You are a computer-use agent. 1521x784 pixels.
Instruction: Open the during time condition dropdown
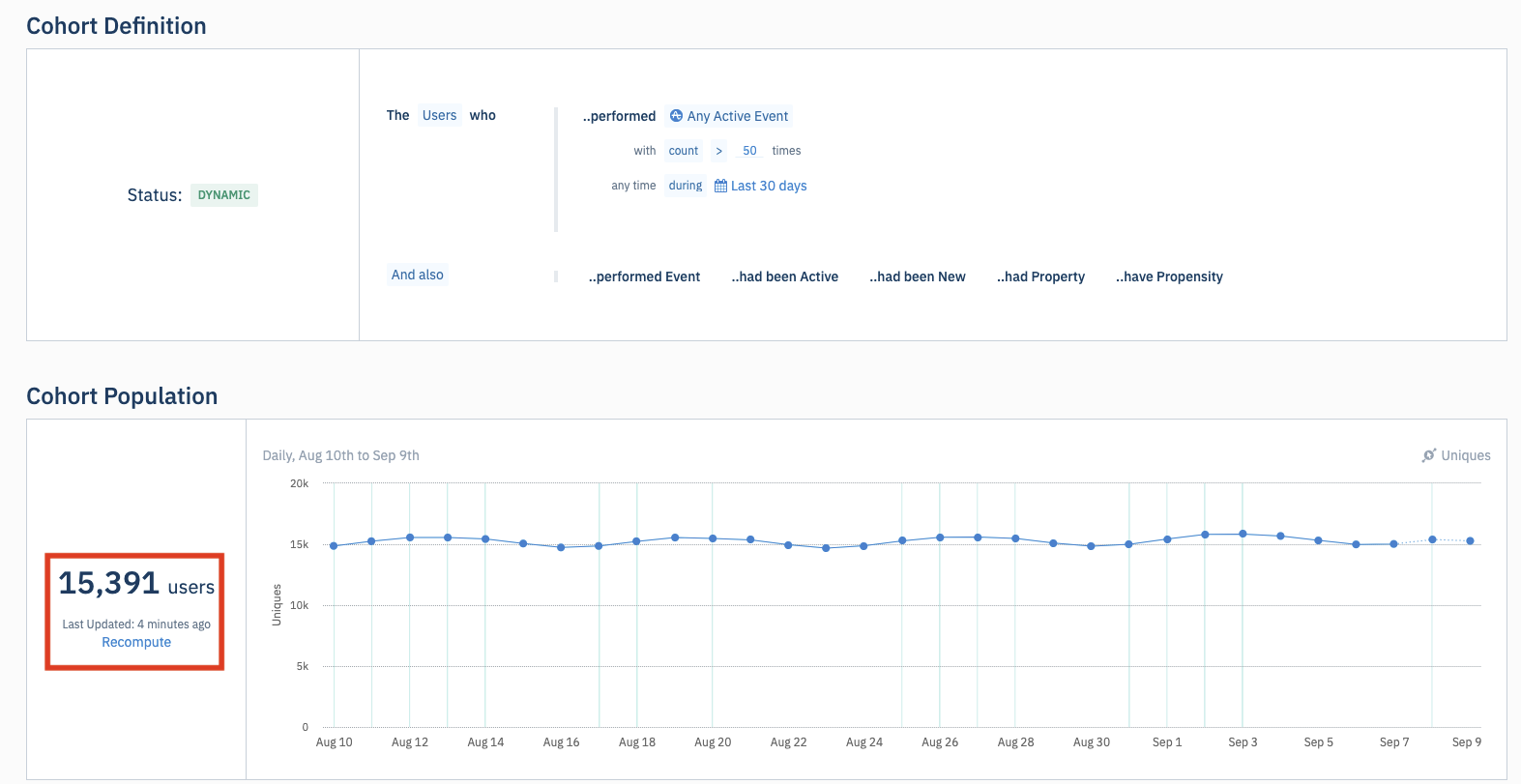(x=685, y=186)
